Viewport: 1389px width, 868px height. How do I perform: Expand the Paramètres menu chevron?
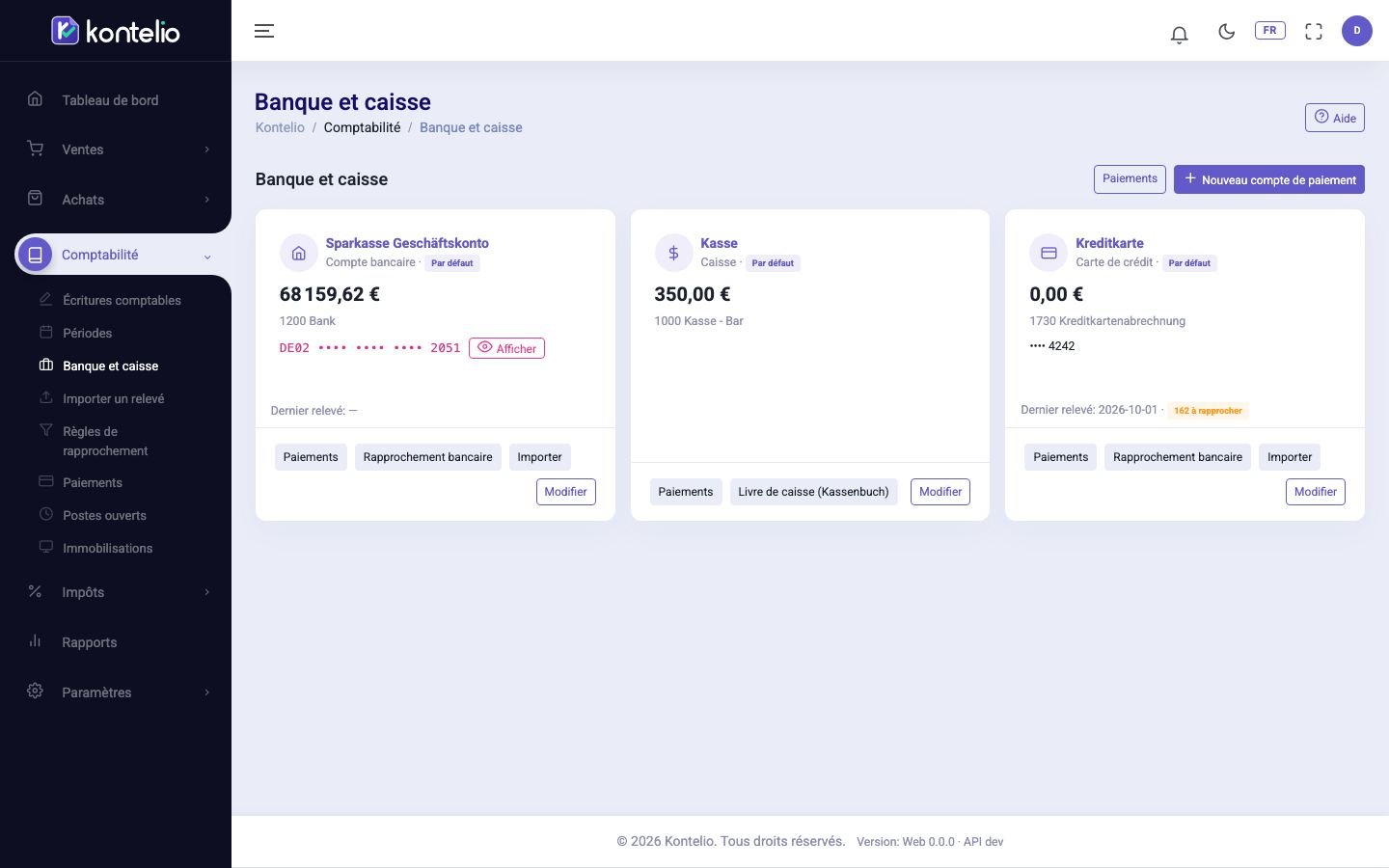(x=206, y=692)
